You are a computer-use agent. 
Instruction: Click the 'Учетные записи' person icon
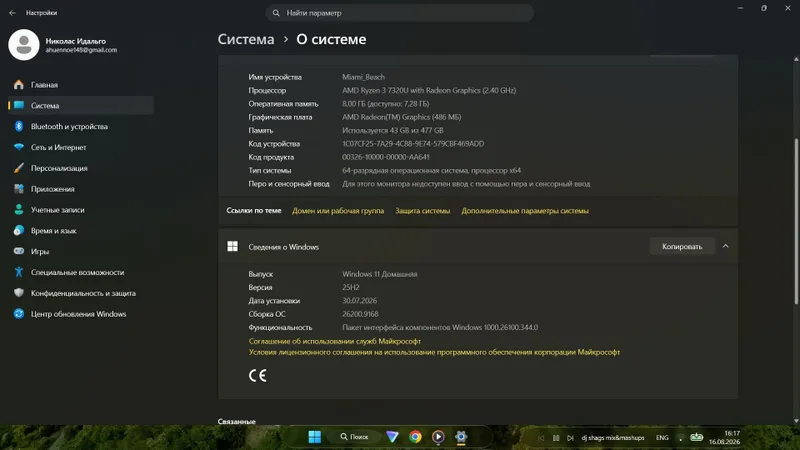tap(19, 210)
